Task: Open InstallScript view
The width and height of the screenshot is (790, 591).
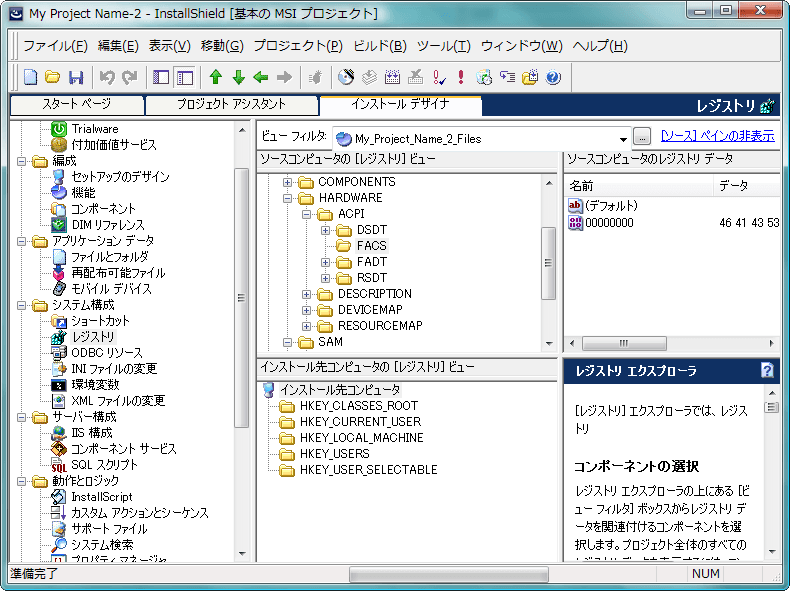Action: click(x=102, y=497)
